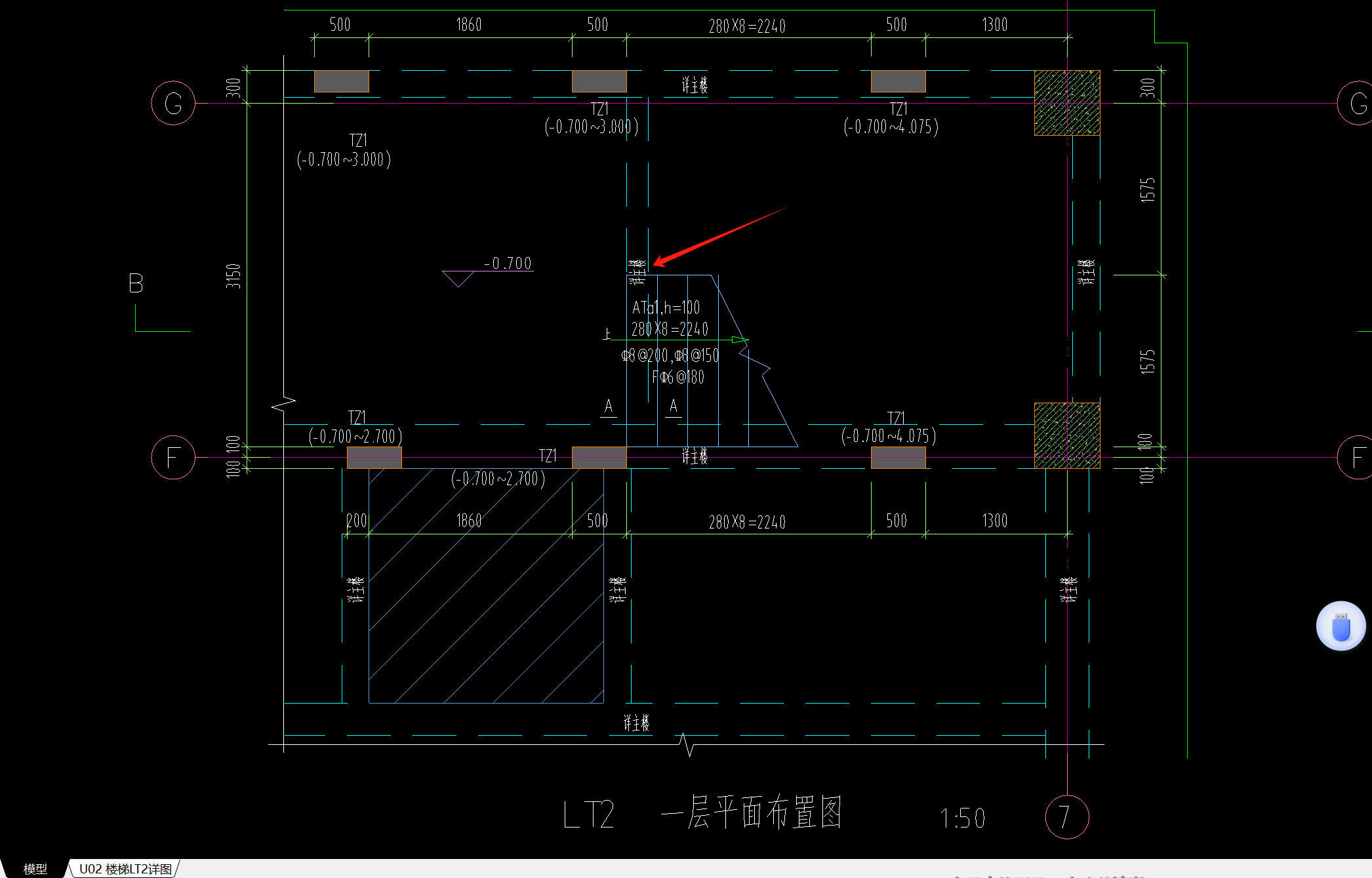Select the left A section mark
This screenshot has height=878, width=1372.
[x=609, y=407]
